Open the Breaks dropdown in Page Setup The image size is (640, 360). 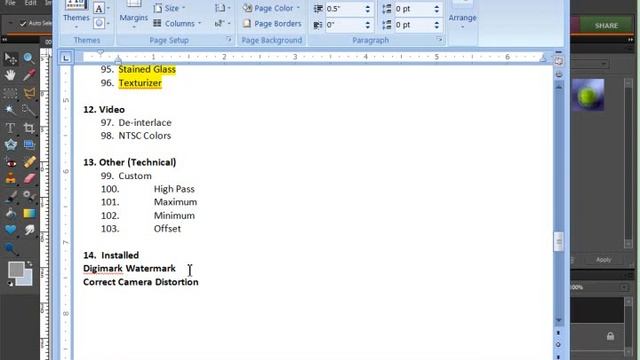222,8
